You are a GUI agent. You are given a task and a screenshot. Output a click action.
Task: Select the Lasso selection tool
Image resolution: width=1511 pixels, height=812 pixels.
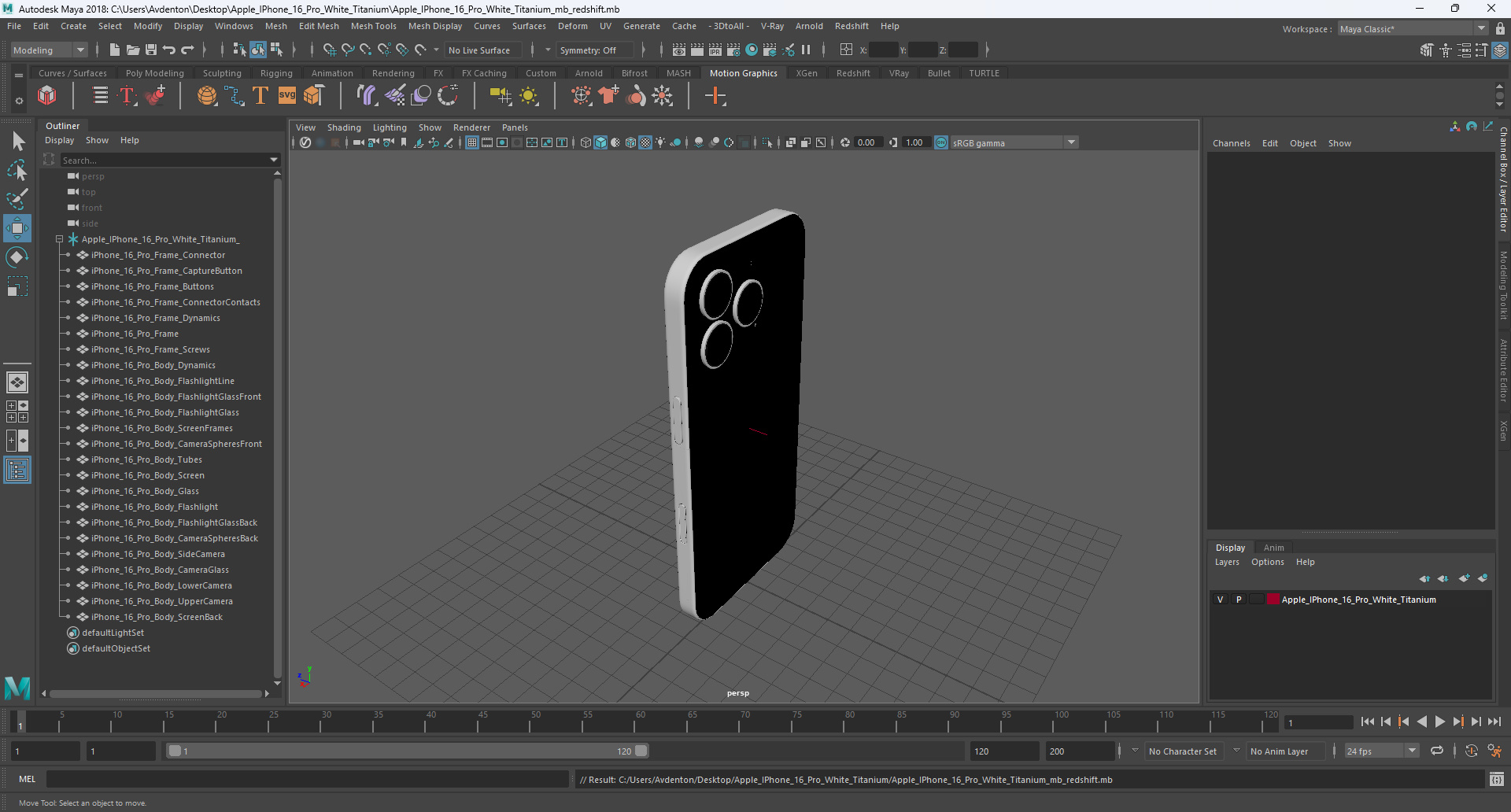17,171
